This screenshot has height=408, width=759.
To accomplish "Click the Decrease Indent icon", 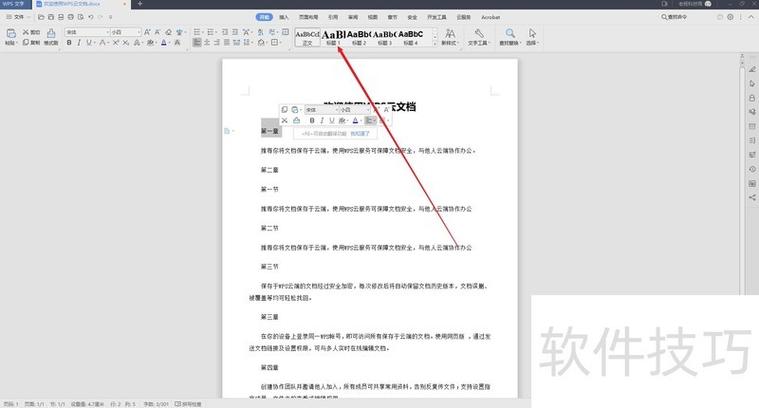I will [225, 32].
